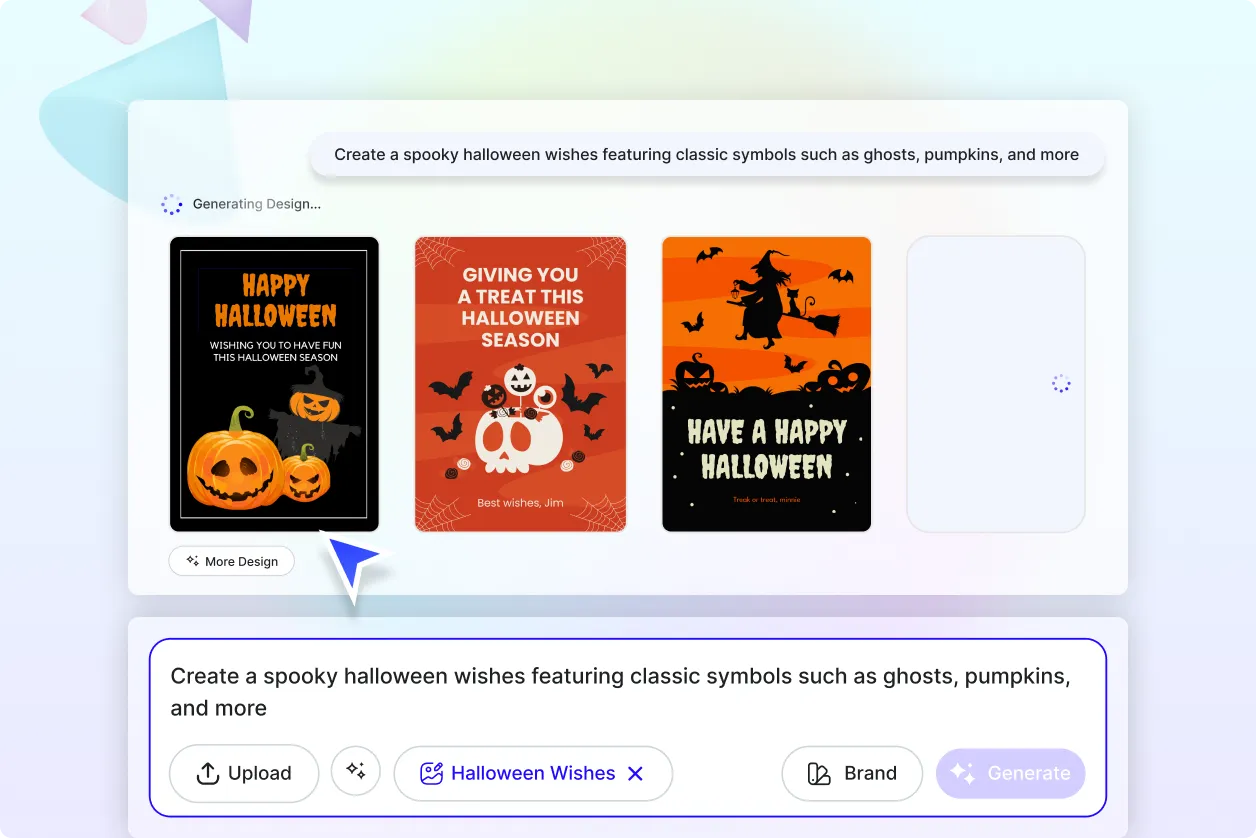Click the Generating Design spinner icon
Viewport: 1256px width, 838px height.
(x=172, y=204)
